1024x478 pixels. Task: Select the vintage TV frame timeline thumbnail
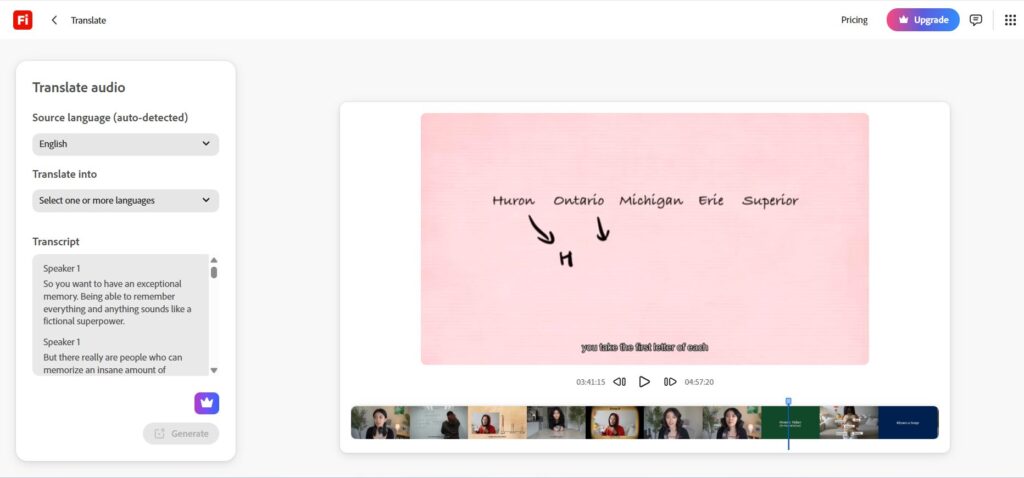pyautogui.click(x=615, y=422)
